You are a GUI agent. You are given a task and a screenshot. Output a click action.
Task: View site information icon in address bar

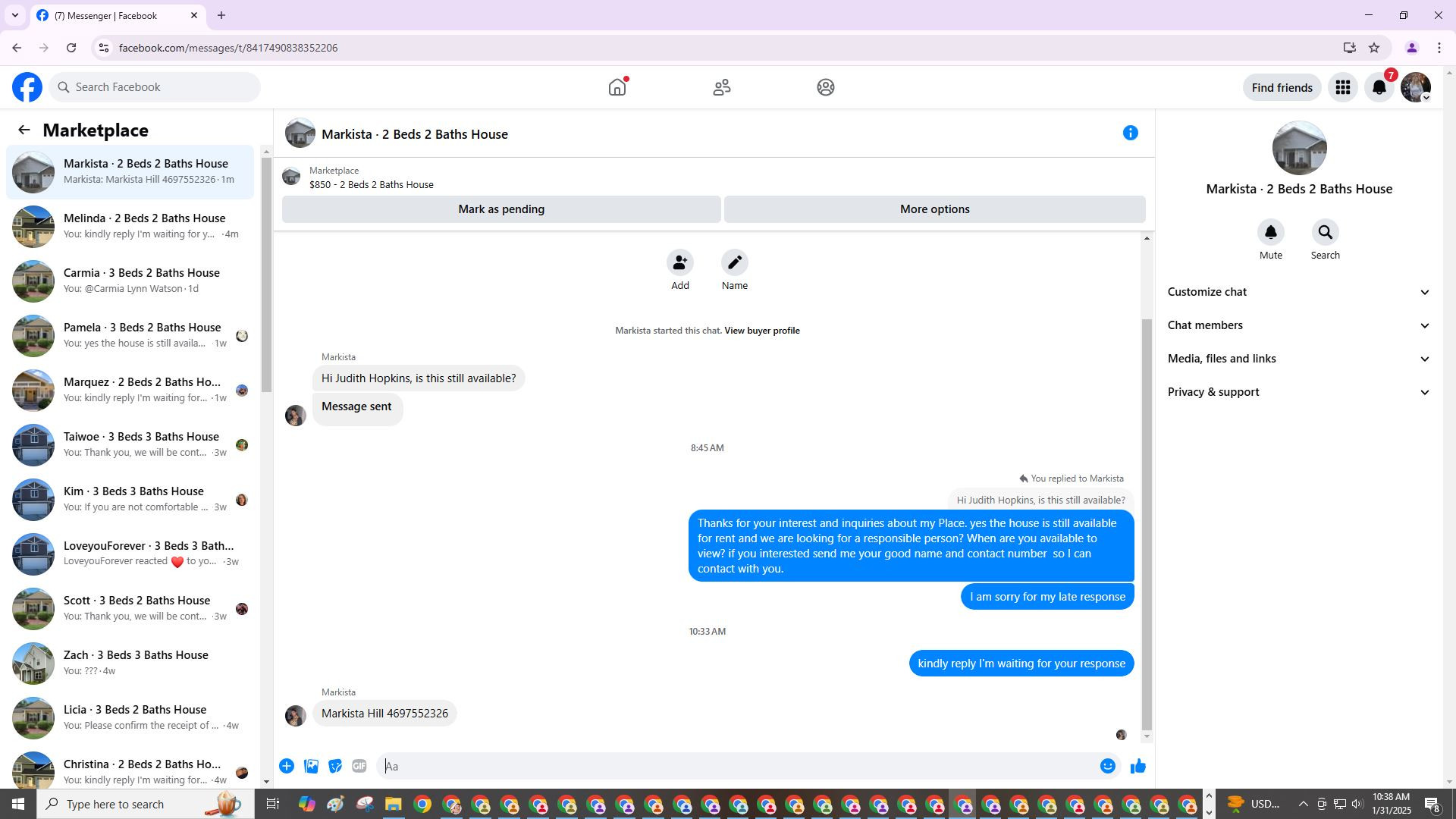point(104,48)
